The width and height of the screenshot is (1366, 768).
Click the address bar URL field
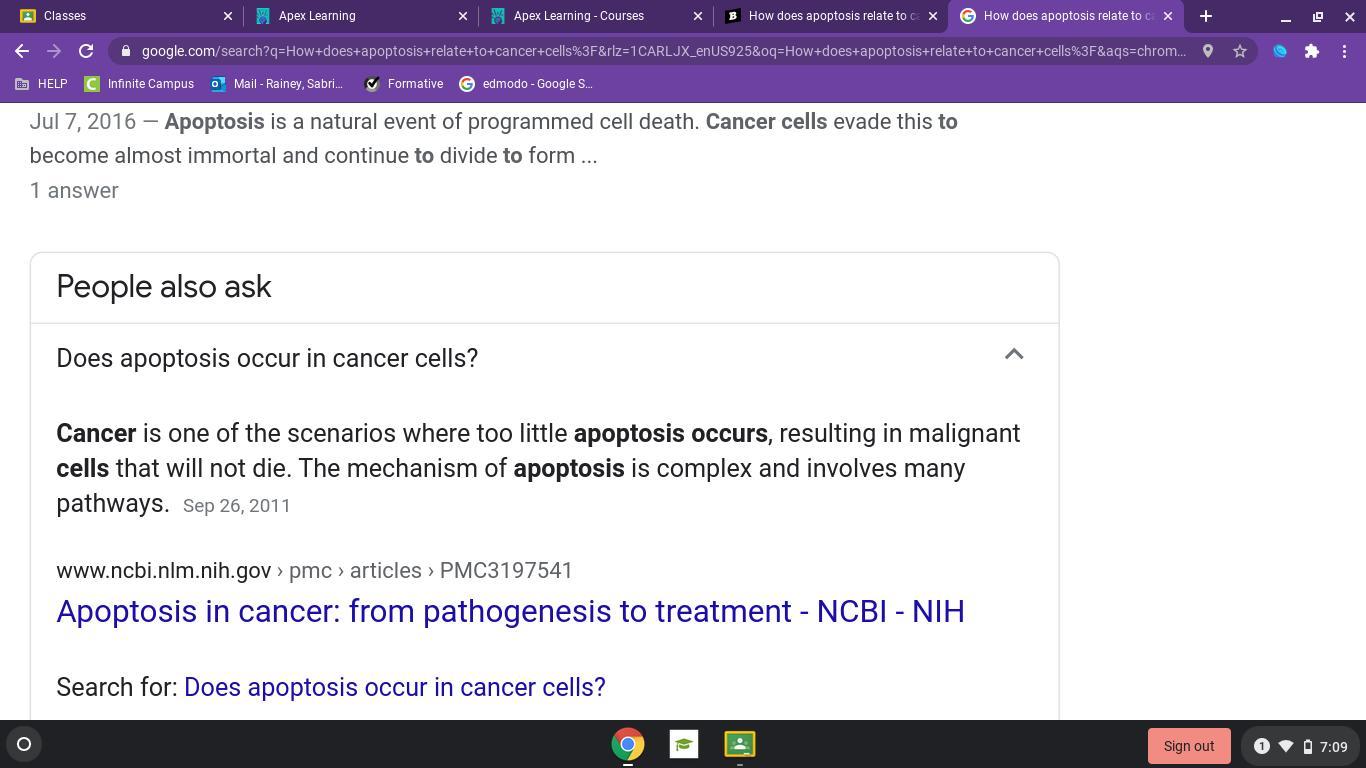[660, 51]
